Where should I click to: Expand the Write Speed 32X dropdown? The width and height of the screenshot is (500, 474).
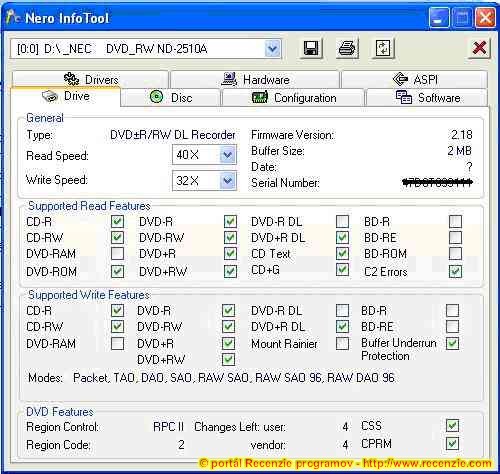click(x=228, y=181)
